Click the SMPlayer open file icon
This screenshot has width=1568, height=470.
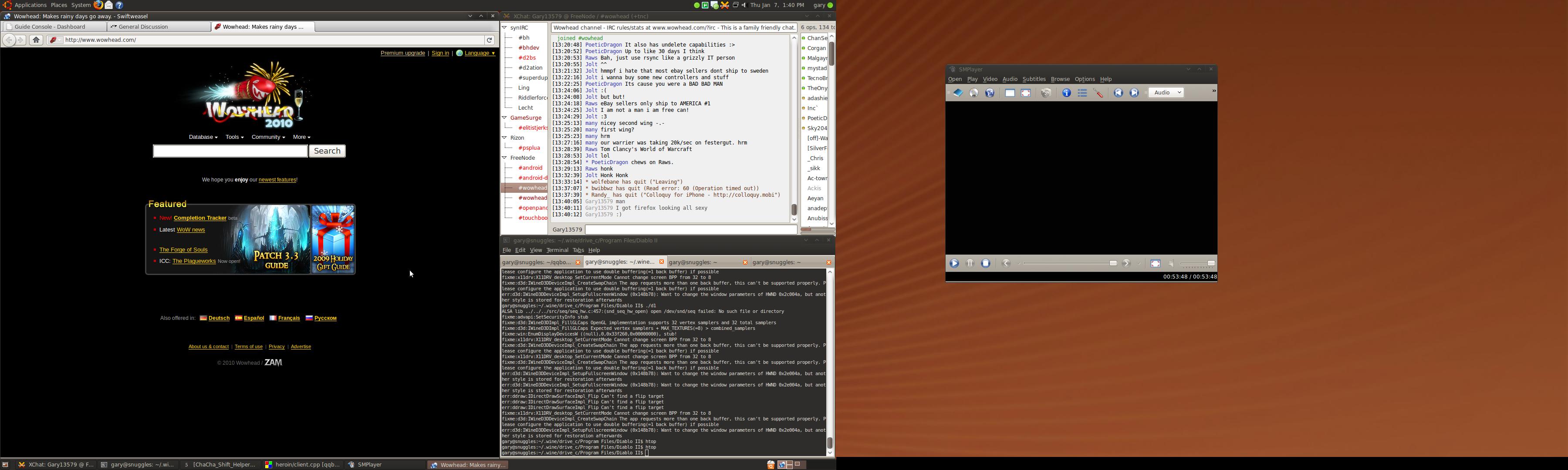[957, 93]
